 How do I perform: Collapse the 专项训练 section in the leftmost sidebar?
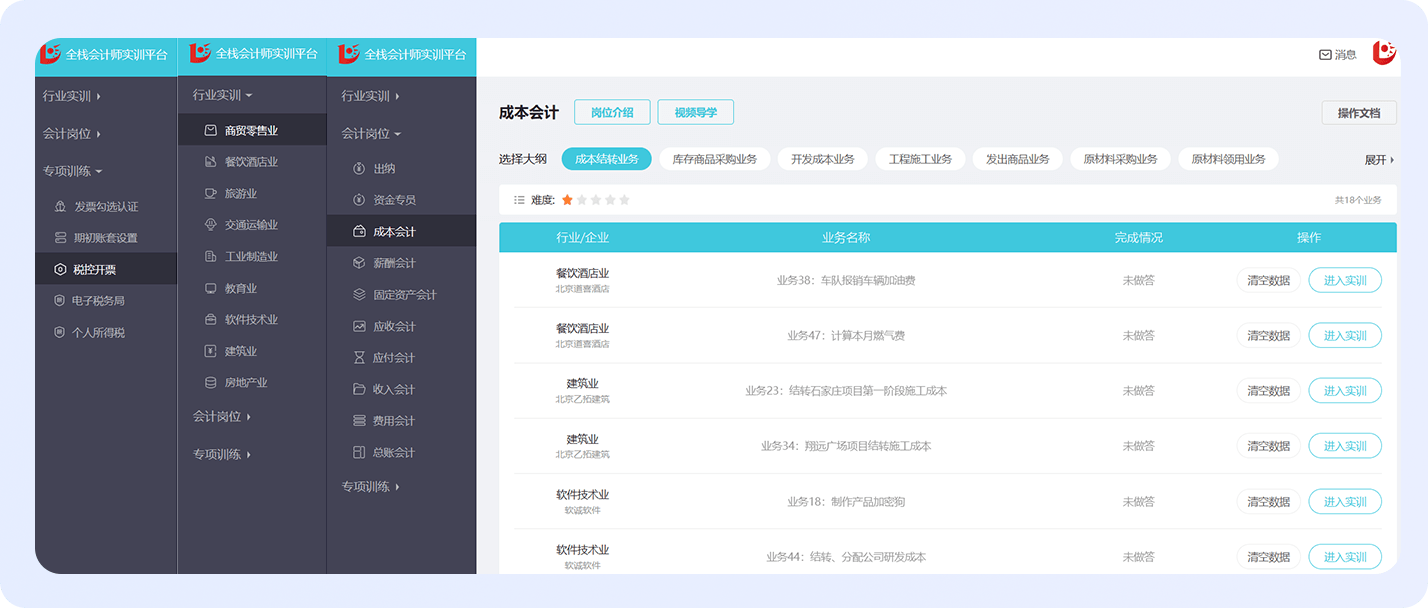(71, 171)
